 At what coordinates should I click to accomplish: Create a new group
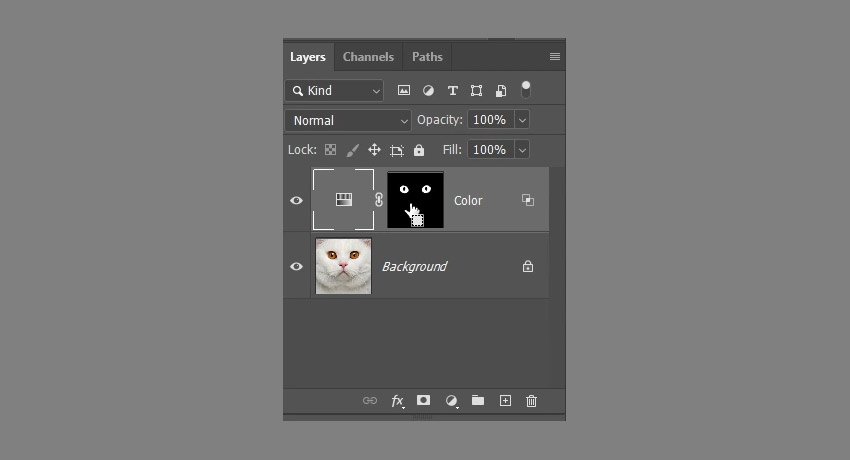point(478,400)
